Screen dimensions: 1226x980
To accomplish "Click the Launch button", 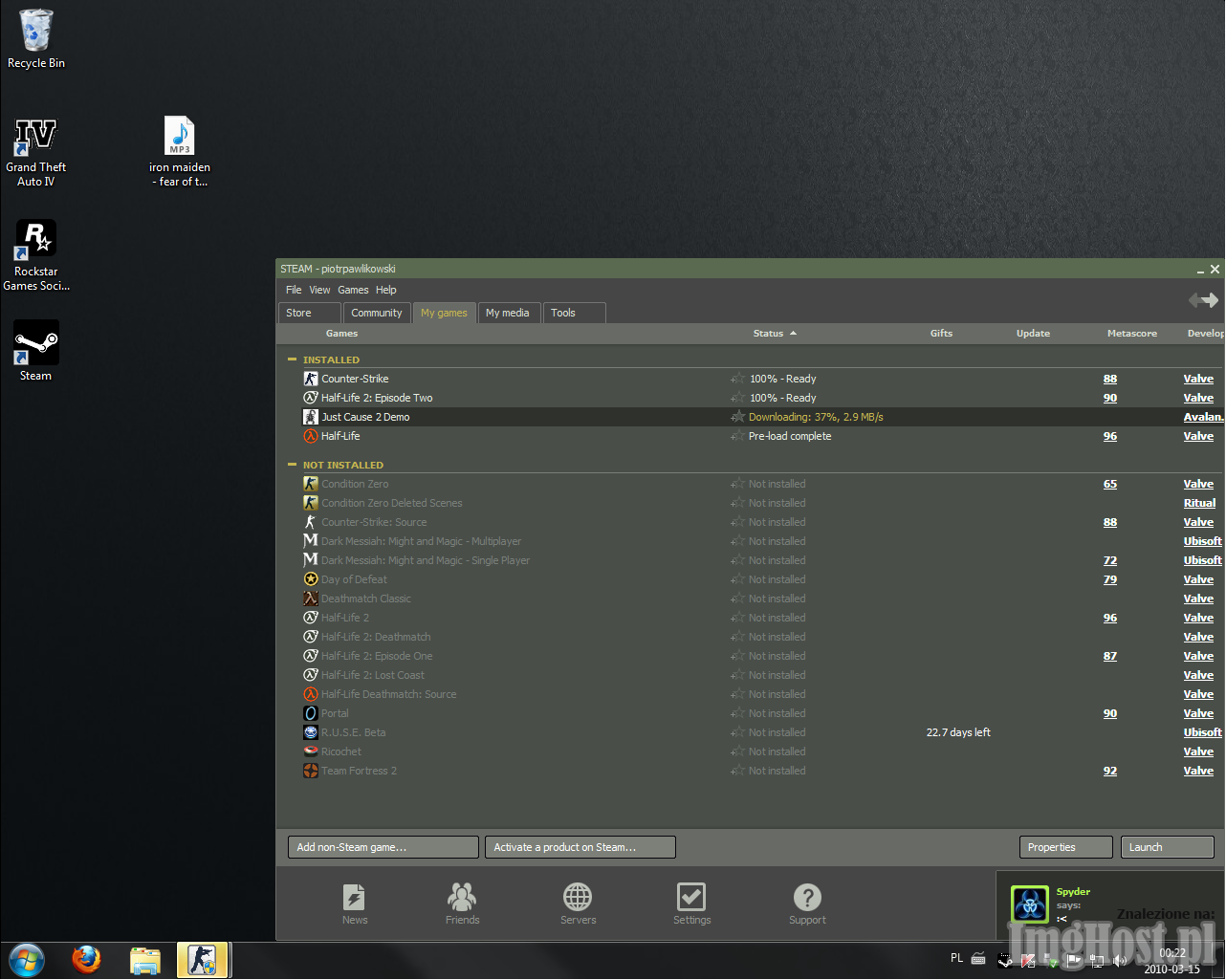I will [1168, 847].
